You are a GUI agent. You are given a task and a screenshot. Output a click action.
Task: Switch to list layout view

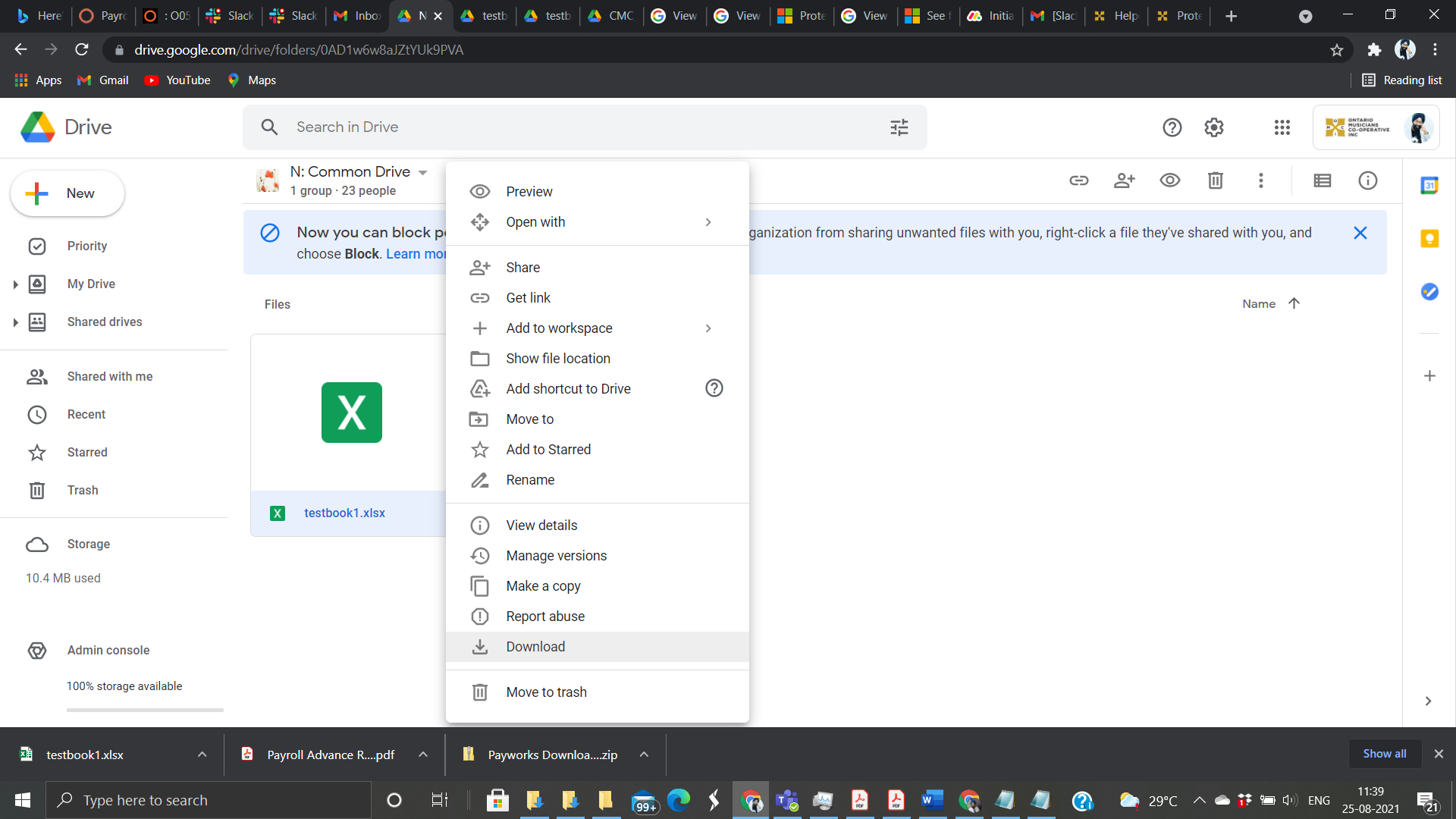[1323, 180]
